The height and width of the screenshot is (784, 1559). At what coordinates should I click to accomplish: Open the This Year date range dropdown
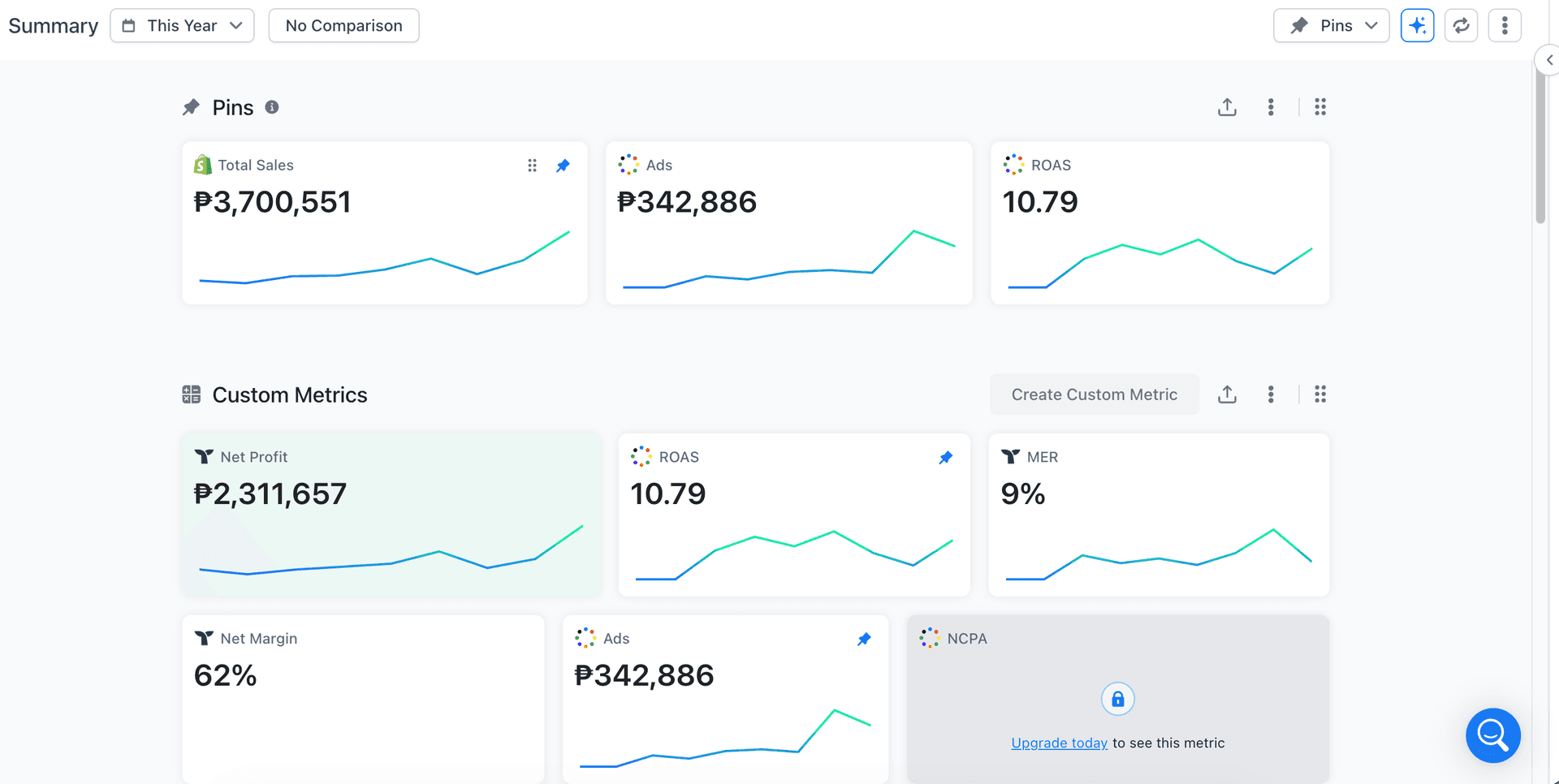coord(182,25)
